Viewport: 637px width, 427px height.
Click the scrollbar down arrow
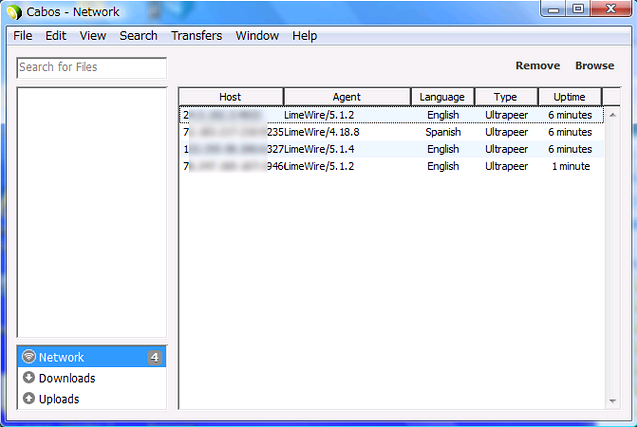[x=613, y=401]
